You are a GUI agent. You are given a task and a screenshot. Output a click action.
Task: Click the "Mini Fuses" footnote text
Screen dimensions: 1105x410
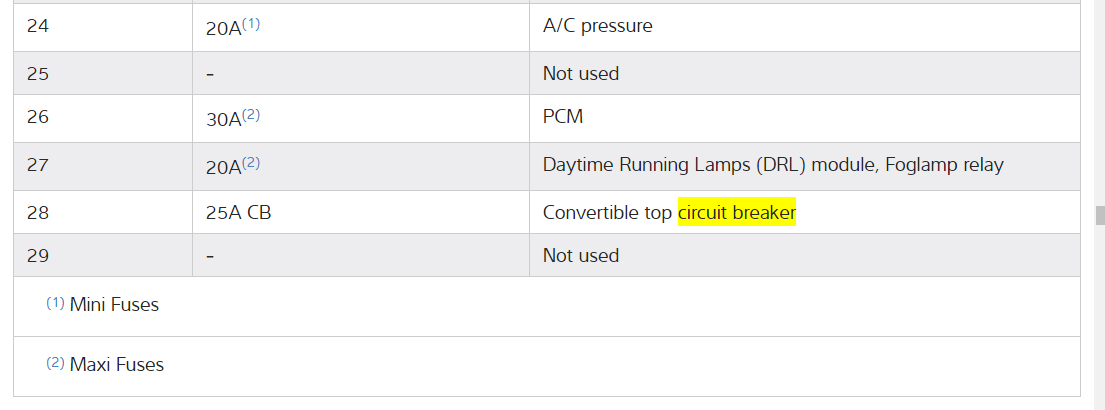[x=114, y=305]
